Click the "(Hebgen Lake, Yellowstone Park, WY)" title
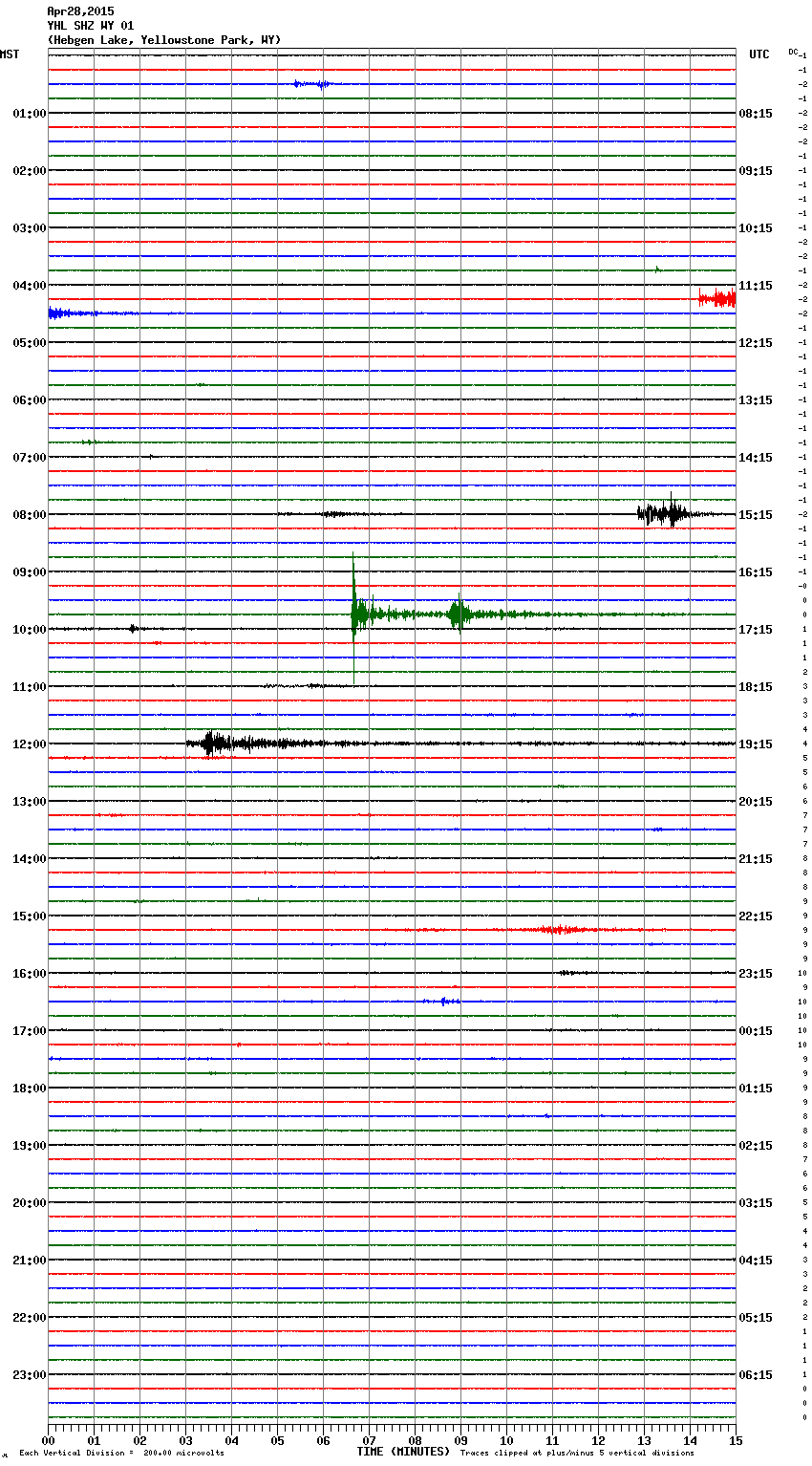The height and width of the screenshot is (1466, 812). 164,40
